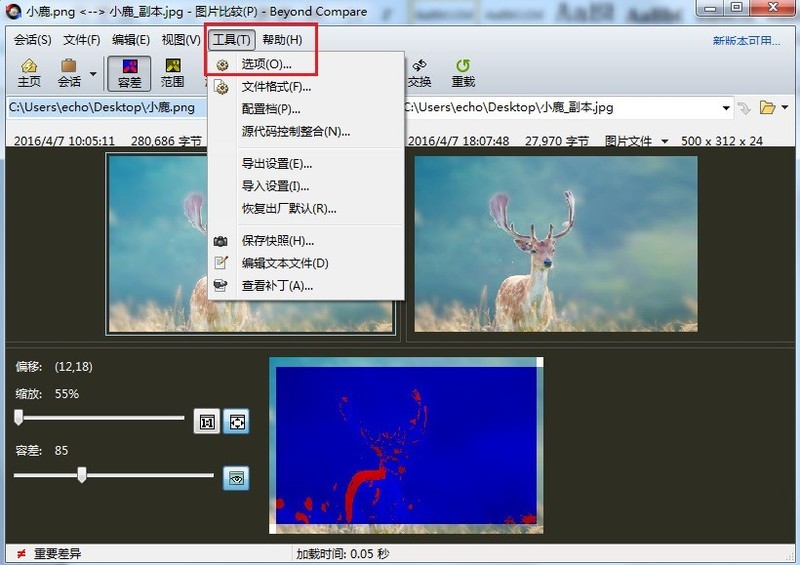
Task: Toggle the eye icon beside tolerance slider
Action: click(x=236, y=478)
